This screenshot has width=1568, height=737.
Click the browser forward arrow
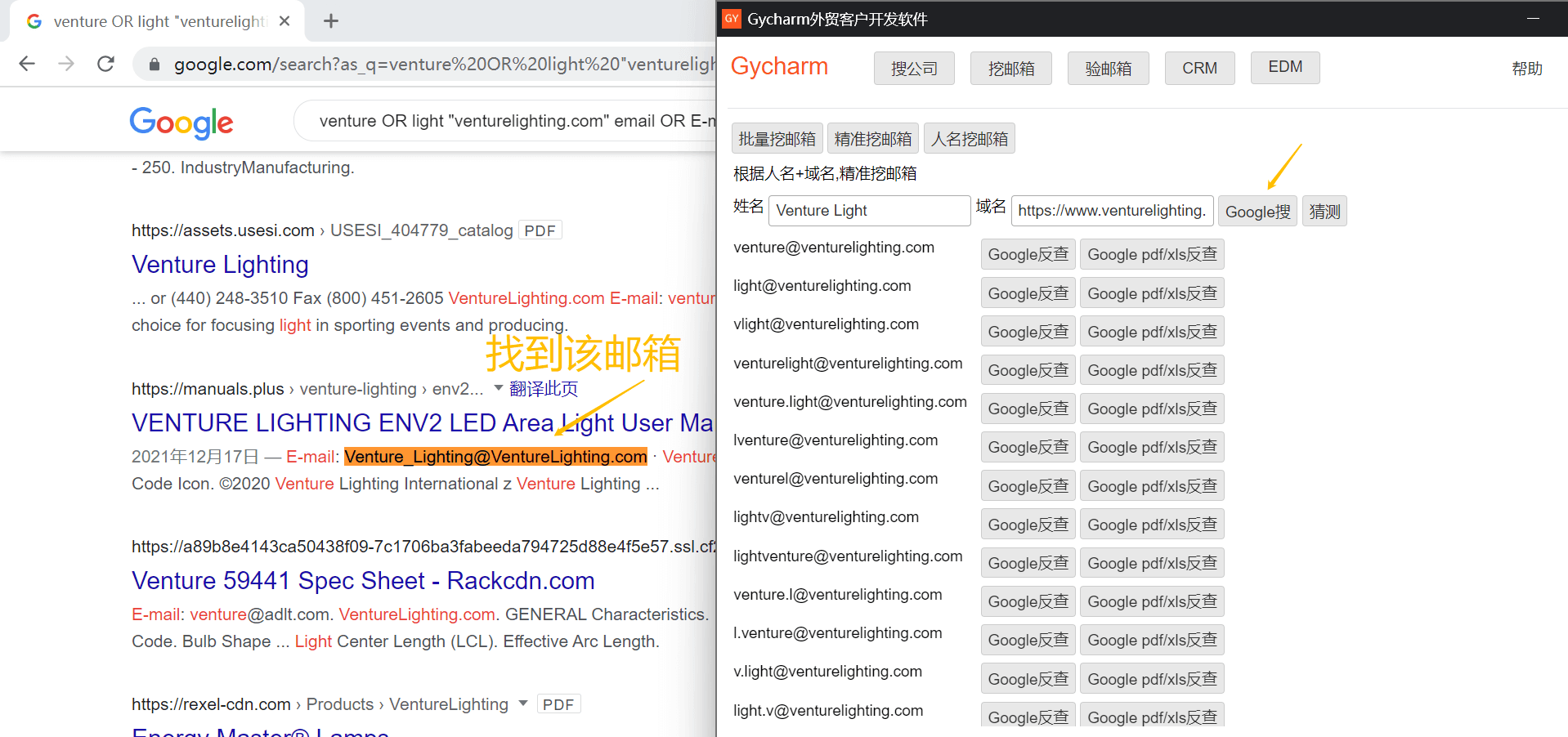pyautogui.click(x=66, y=64)
